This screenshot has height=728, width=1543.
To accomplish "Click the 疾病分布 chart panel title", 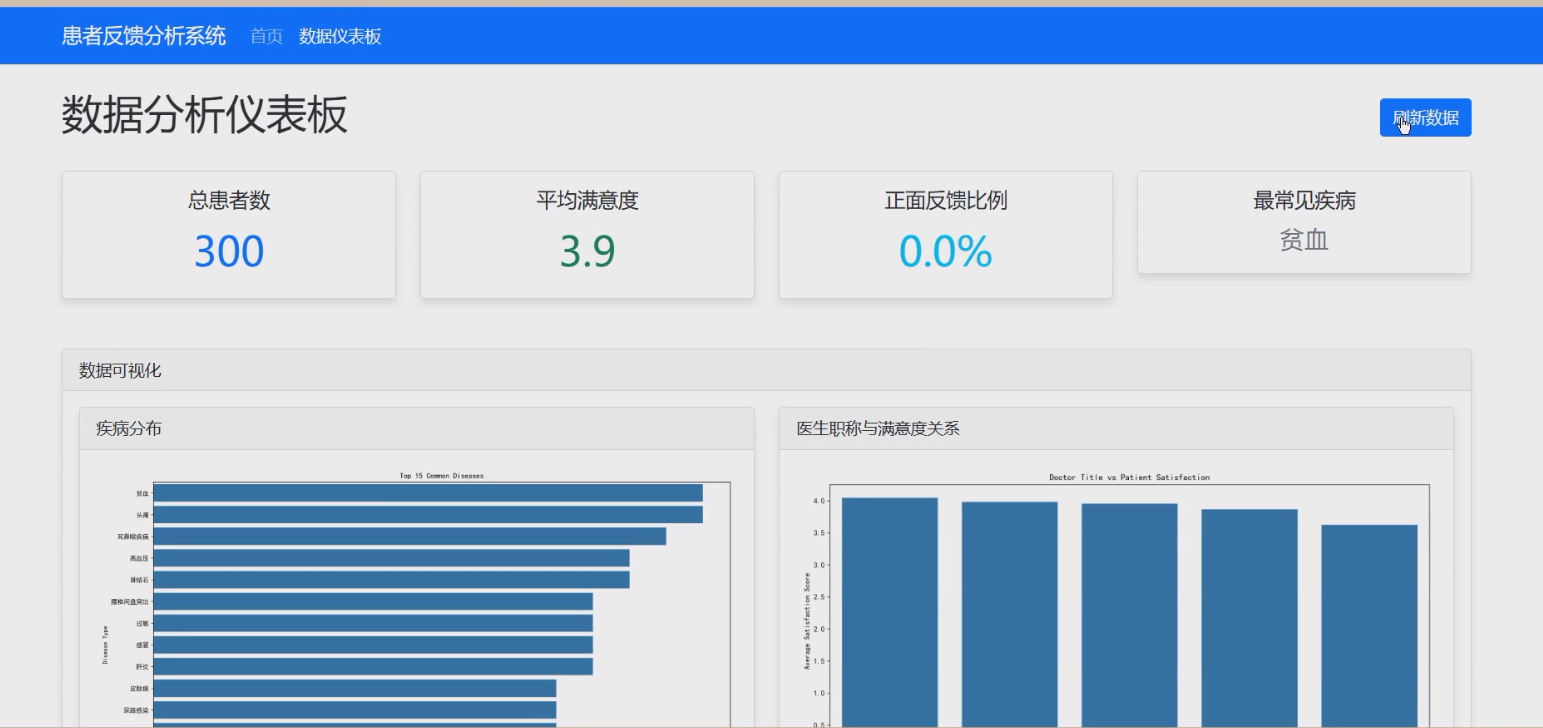I will tap(129, 429).
